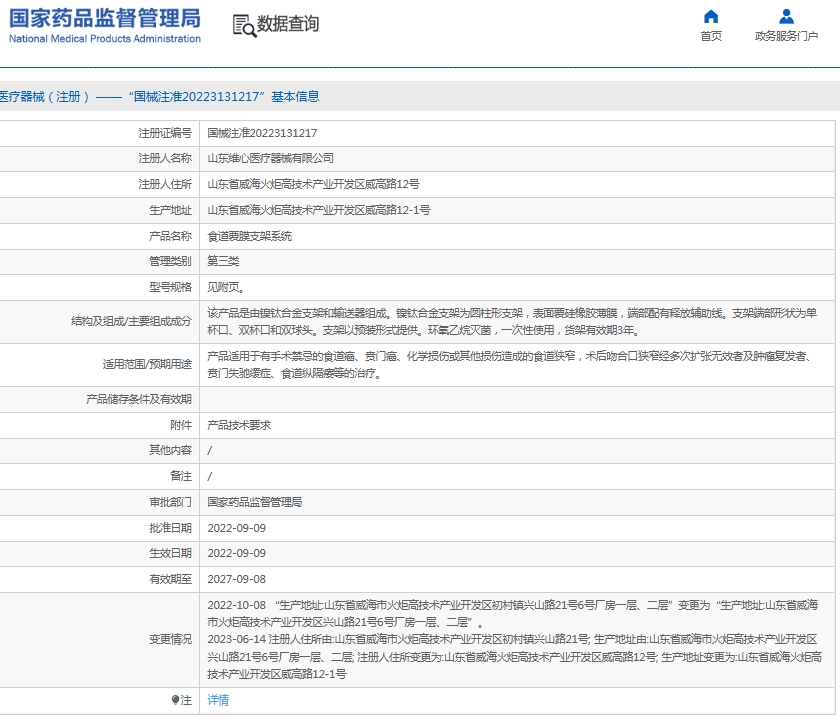Click the lightbulb icon beside 注
Viewport: 840px width, 720px height.
pyautogui.click(x=175, y=700)
